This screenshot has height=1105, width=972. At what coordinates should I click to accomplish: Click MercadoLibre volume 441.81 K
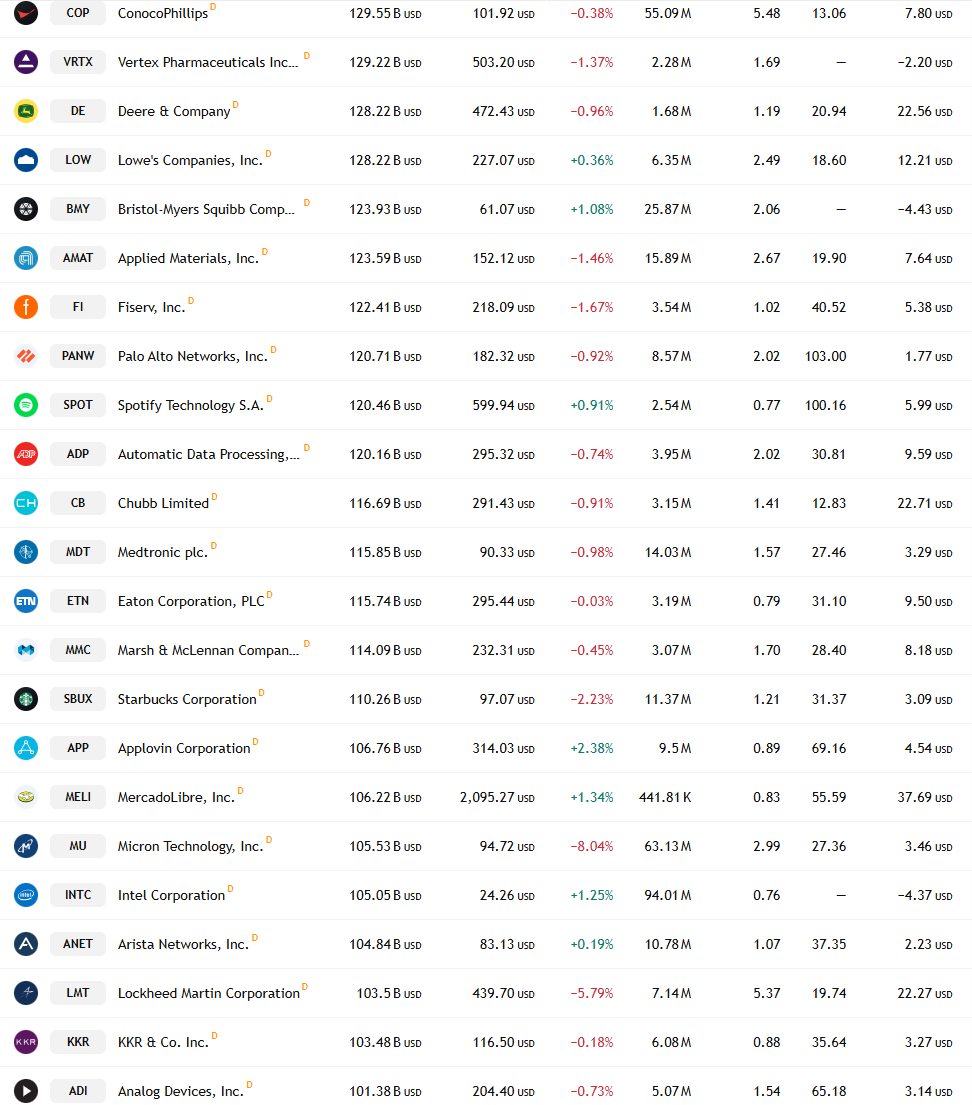click(665, 797)
